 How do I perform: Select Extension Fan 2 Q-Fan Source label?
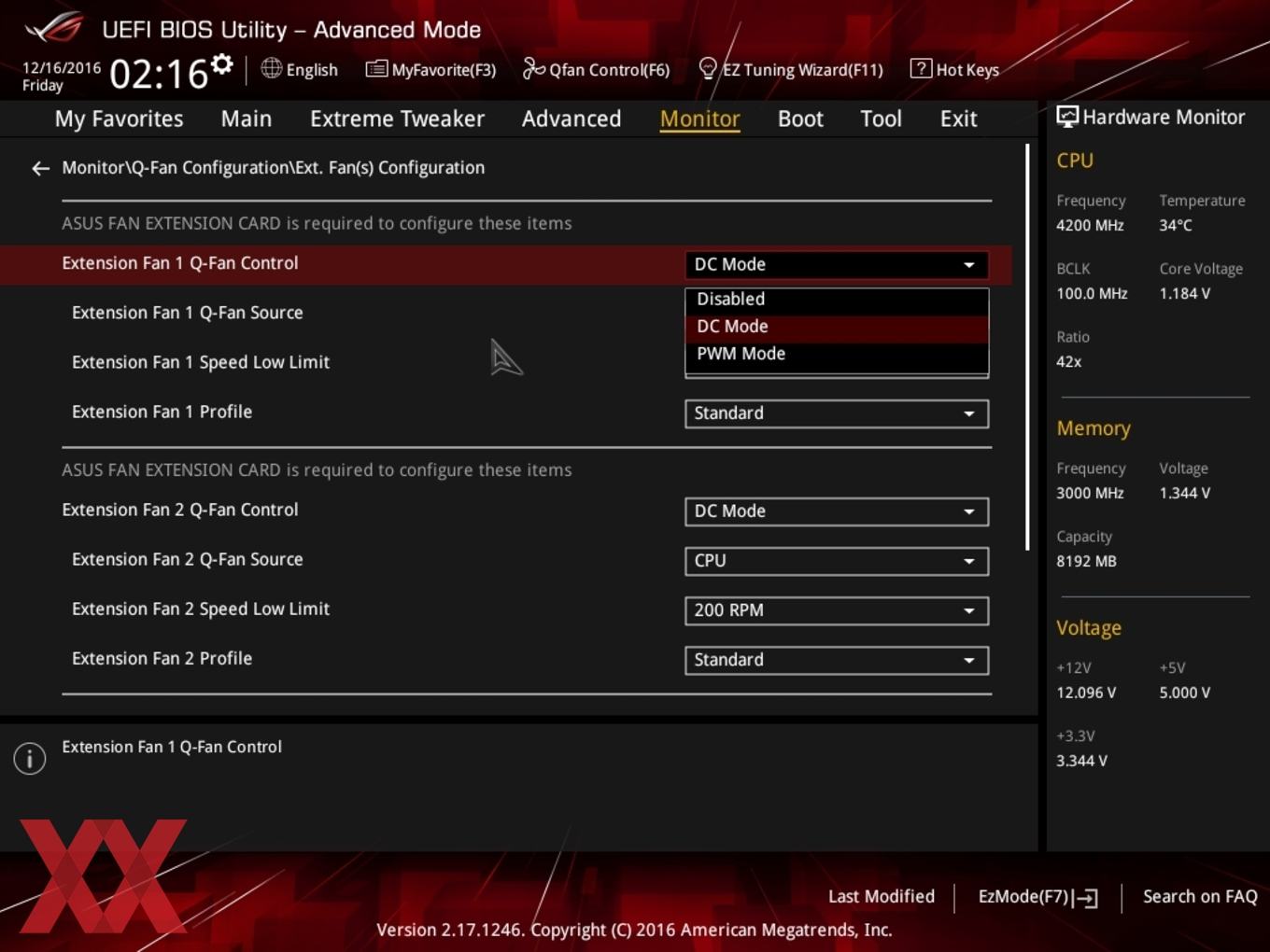(188, 560)
